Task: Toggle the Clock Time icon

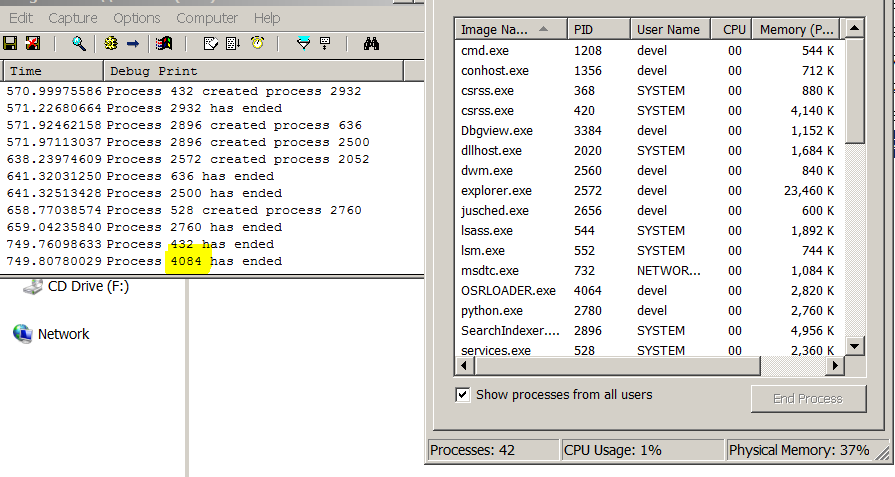Action: pos(257,43)
